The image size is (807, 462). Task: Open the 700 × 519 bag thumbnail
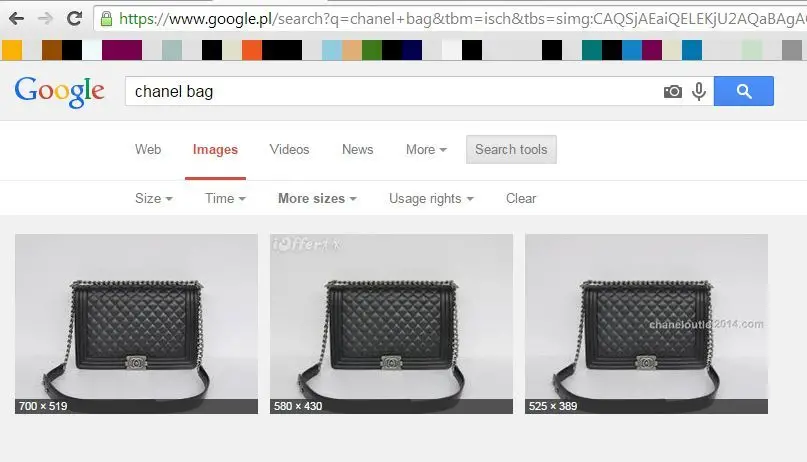(x=136, y=324)
